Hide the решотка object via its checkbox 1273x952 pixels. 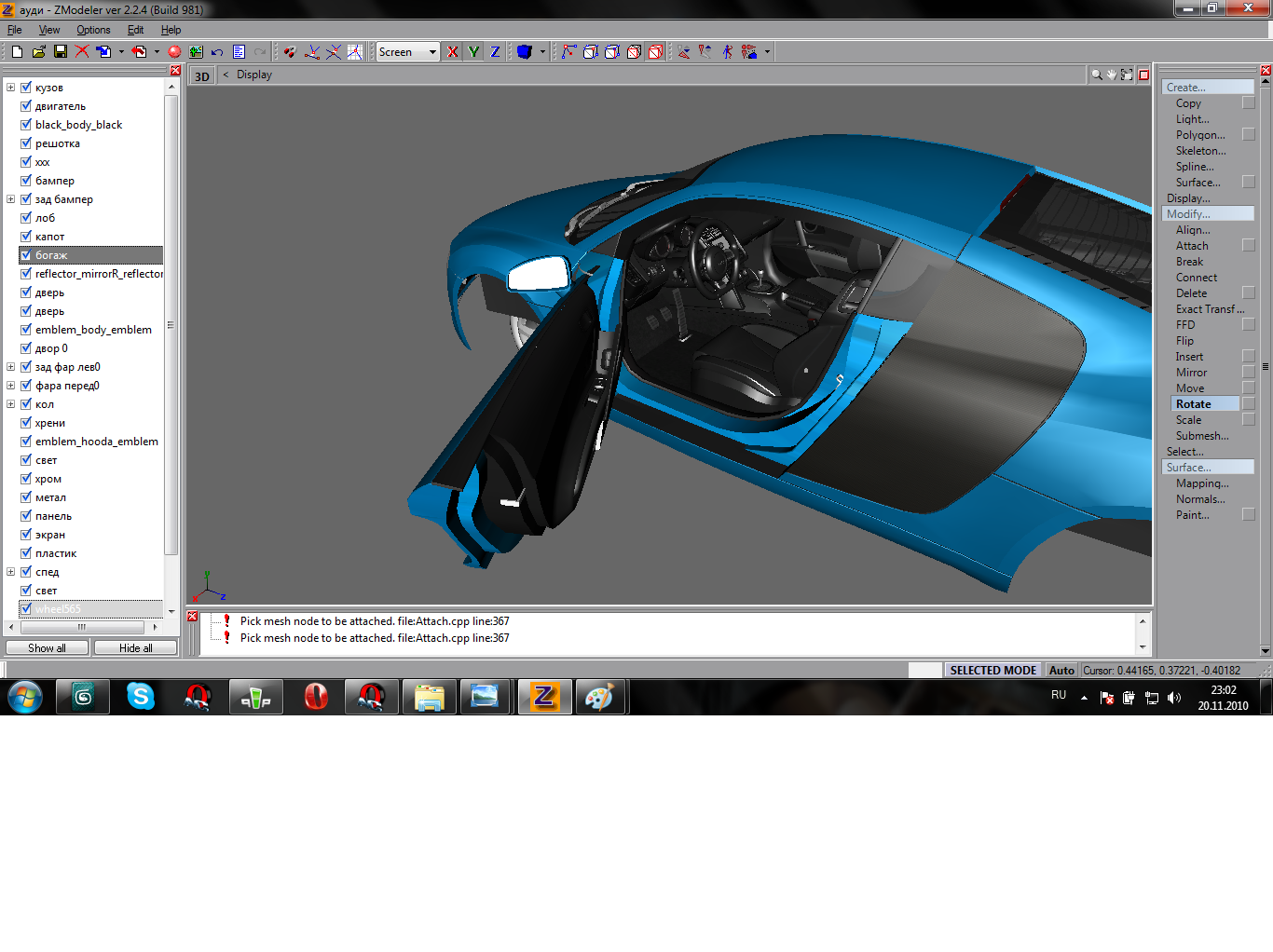[x=26, y=143]
